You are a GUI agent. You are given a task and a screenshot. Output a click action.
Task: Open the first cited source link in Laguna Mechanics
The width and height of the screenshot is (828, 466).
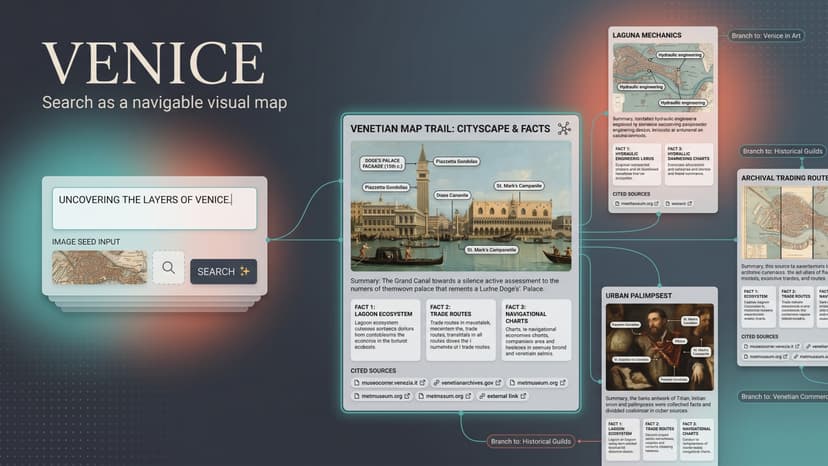(636, 203)
